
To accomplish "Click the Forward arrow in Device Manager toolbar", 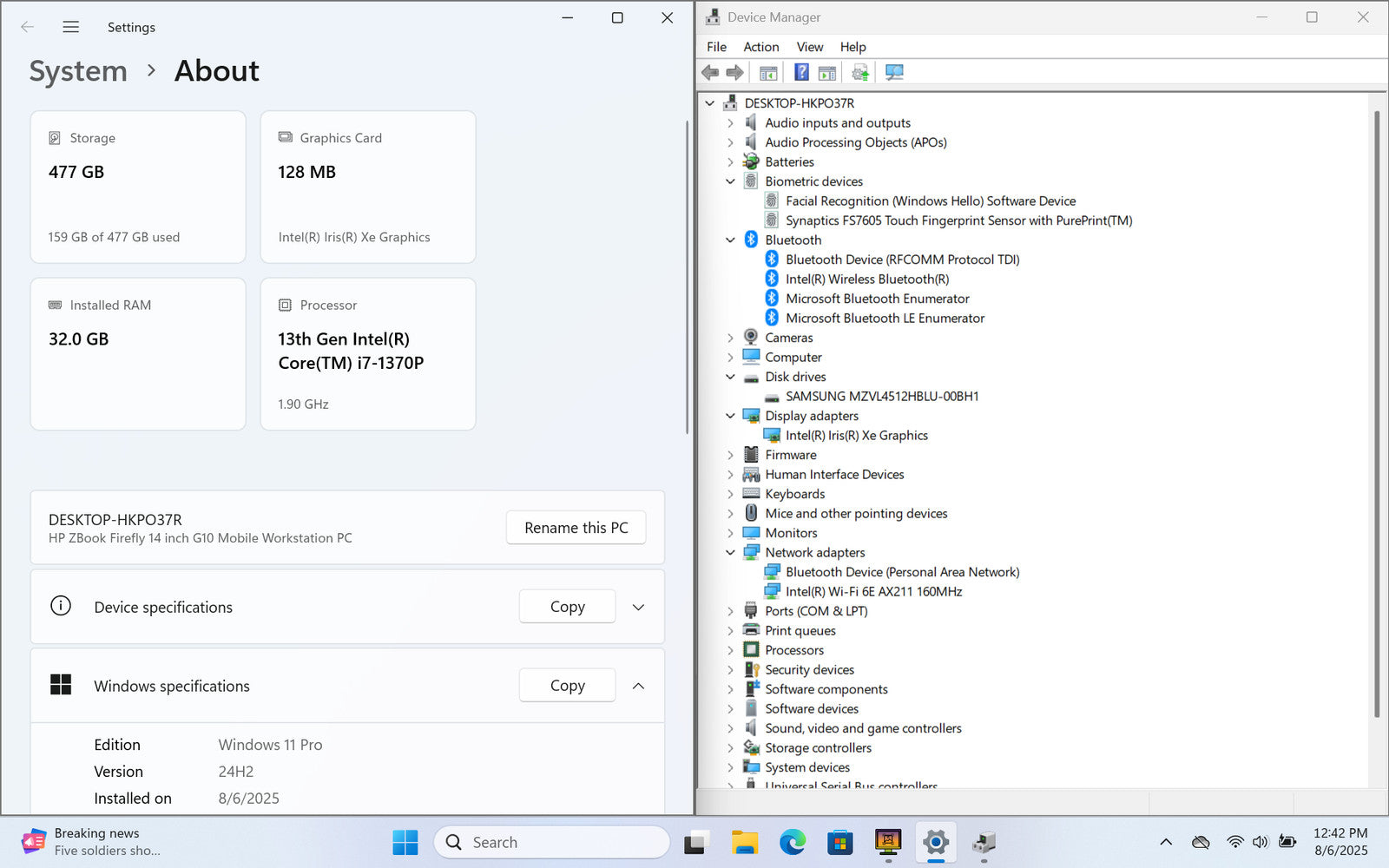I will coord(734,72).
